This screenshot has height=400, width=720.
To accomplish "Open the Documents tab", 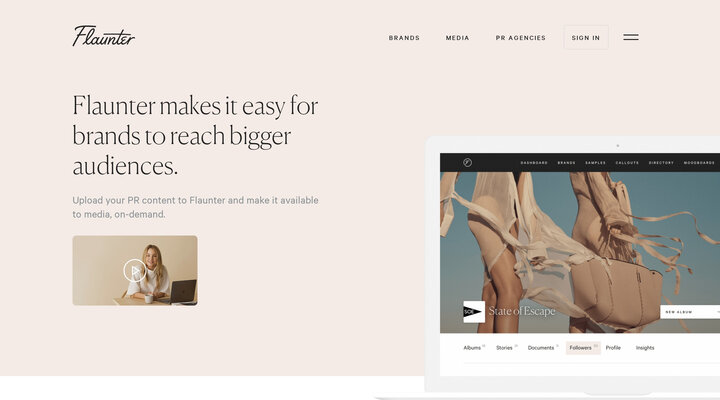I will 543,348.
